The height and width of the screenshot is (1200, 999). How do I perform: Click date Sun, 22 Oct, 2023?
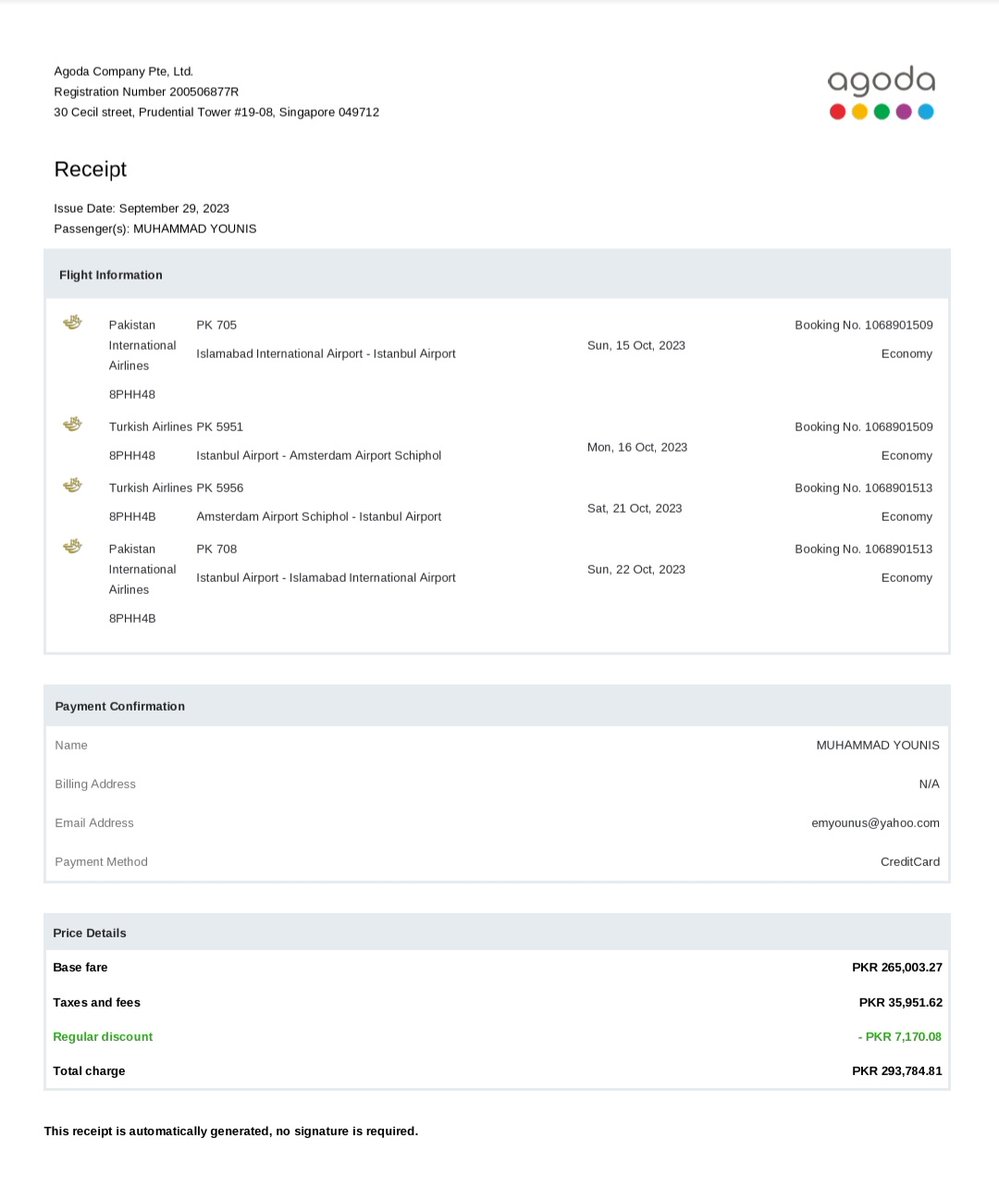[636, 569]
